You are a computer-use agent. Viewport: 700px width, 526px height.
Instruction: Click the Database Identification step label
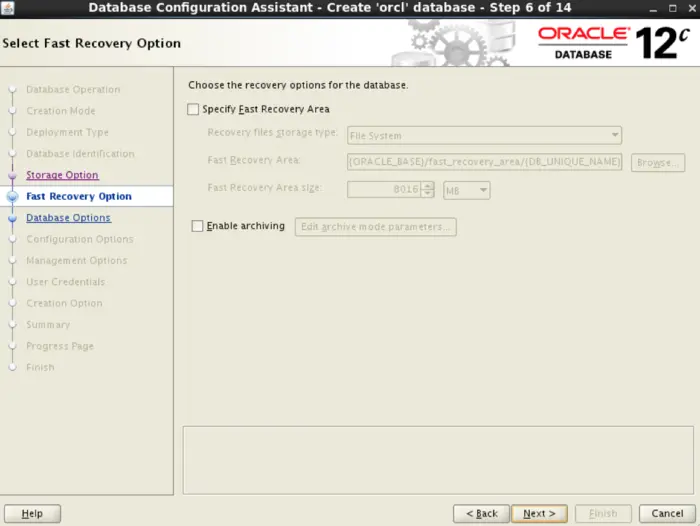click(x=80, y=154)
